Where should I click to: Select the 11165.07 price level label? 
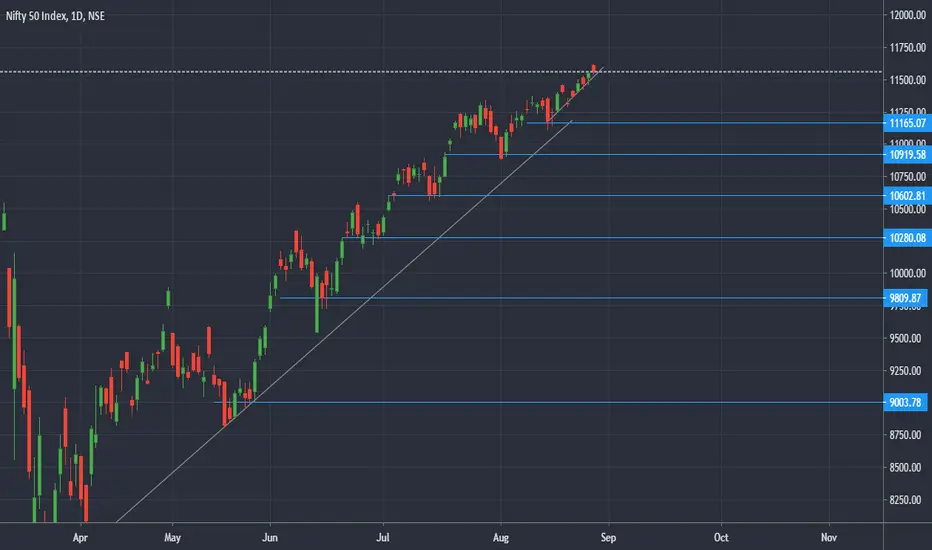click(x=907, y=123)
